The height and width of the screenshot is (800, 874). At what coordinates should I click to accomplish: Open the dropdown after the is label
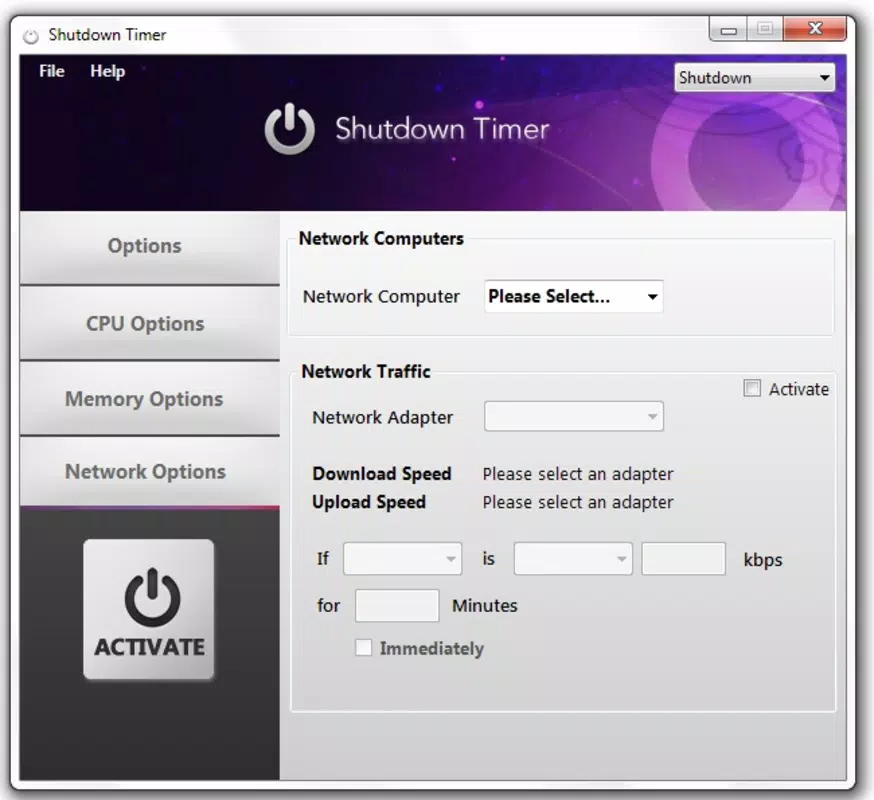tap(573, 559)
